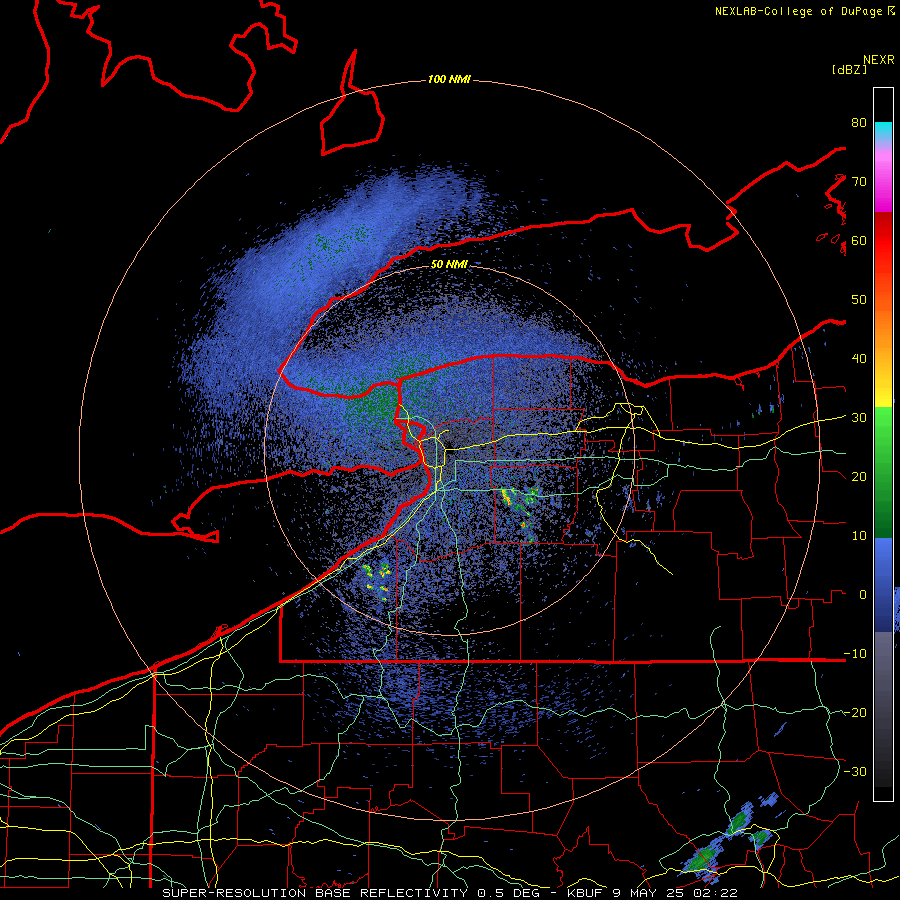Viewport: 900px width, 900px height.
Task: Click the green-blue echo band in the bottom-right corner
Action: [730, 836]
